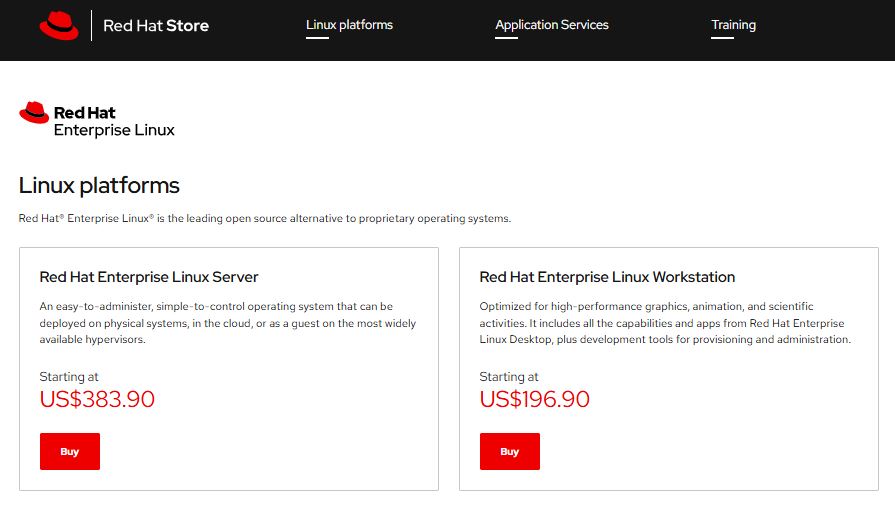Image resolution: width=895 pixels, height=509 pixels.
Task: Click 'Starting at' label above US$383.90
Action: [x=69, y=377]
